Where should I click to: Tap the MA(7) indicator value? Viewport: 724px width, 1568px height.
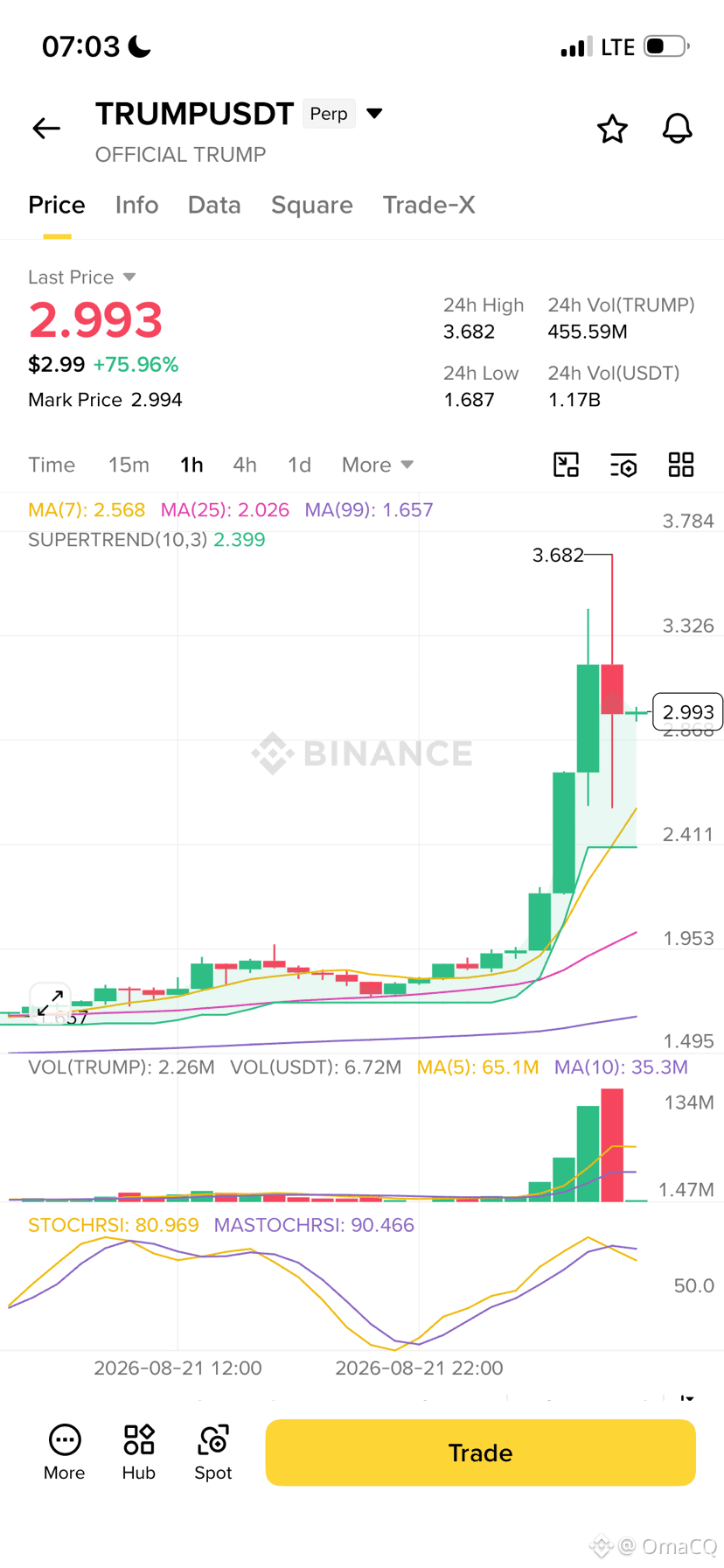87,510
